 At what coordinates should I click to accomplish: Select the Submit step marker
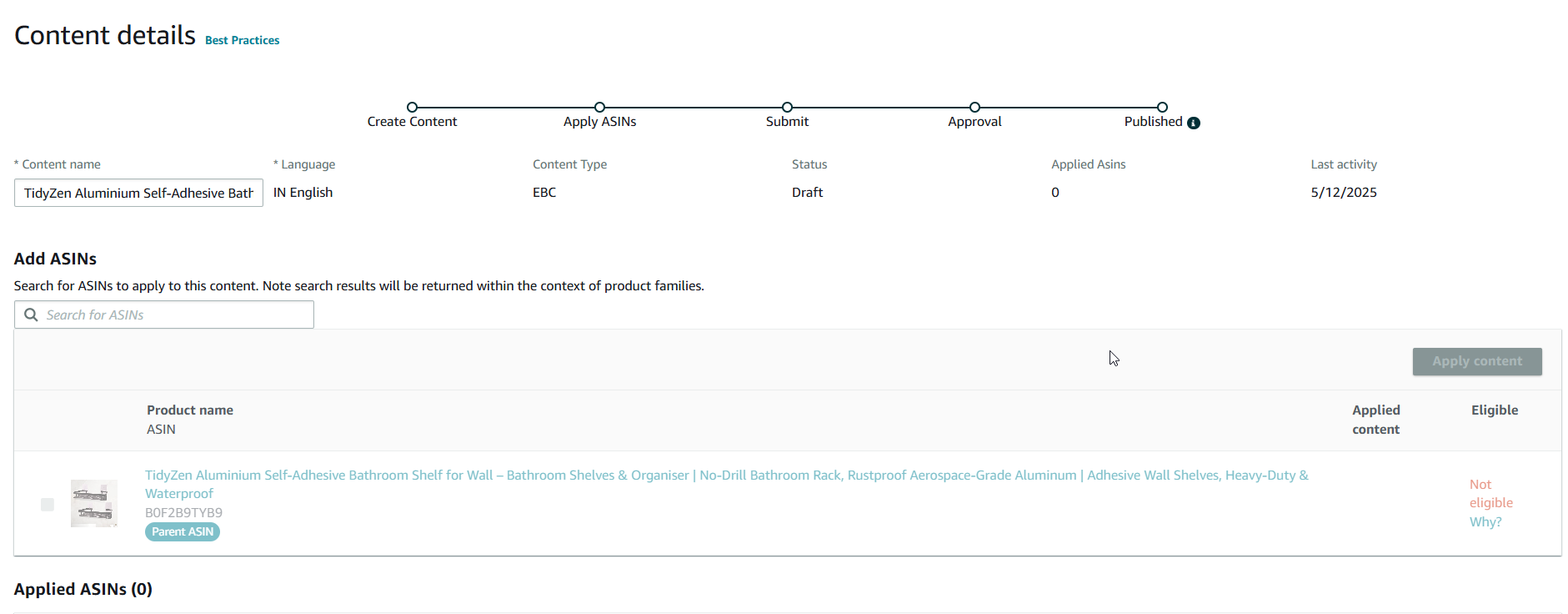[787, 107]
